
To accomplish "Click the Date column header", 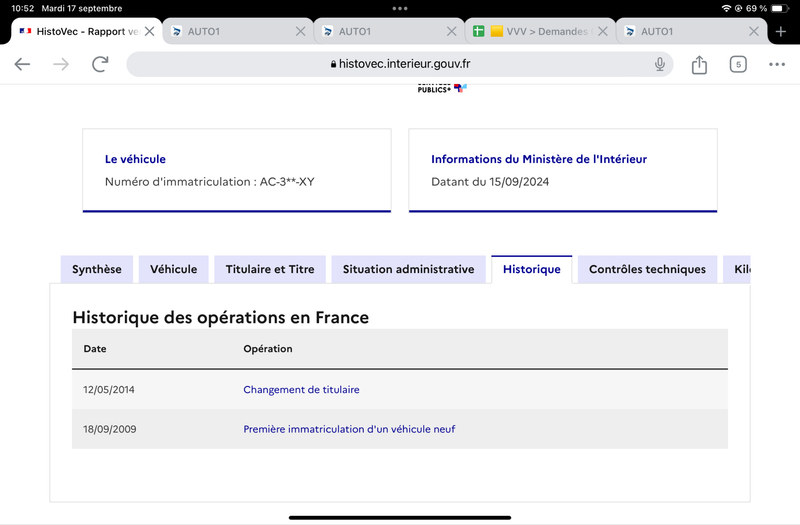I will point(95,349).
